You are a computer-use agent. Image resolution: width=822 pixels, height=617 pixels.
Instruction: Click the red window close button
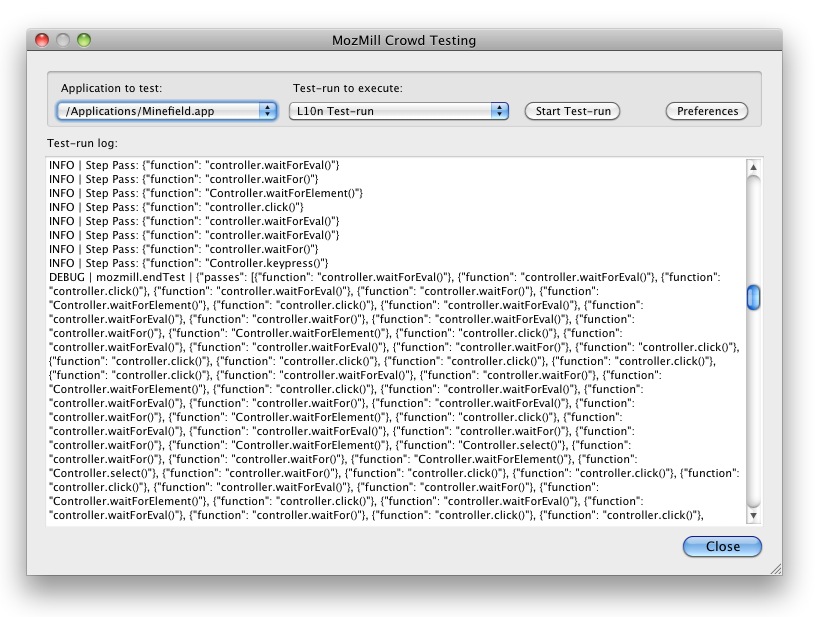coord(42,40)
